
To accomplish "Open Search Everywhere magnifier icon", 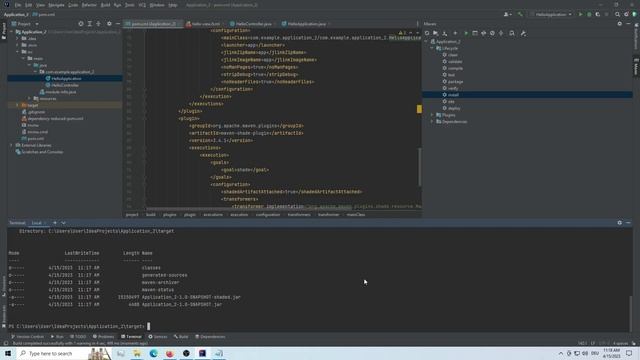I will click(x=617, y=14).
